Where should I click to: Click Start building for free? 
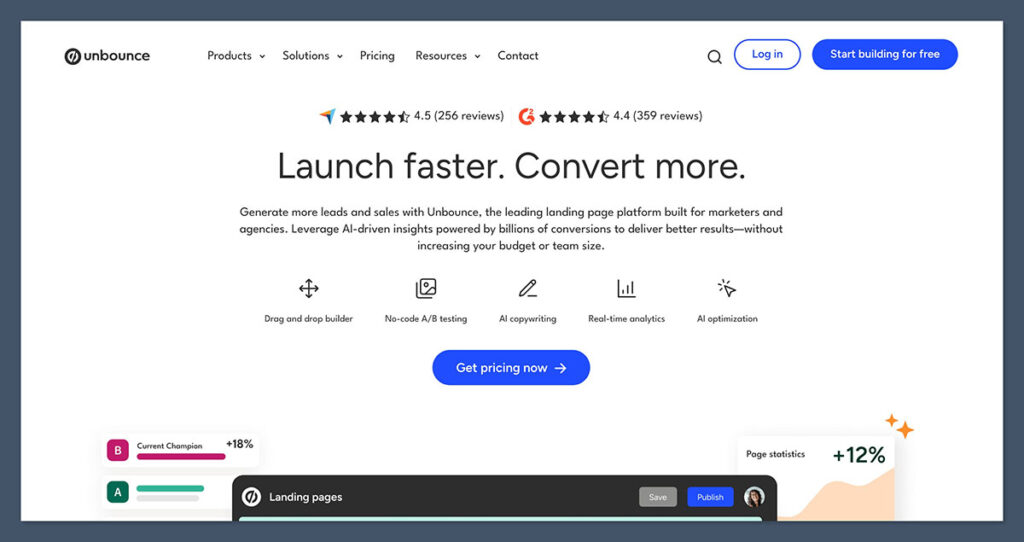[x=885, y=54]
